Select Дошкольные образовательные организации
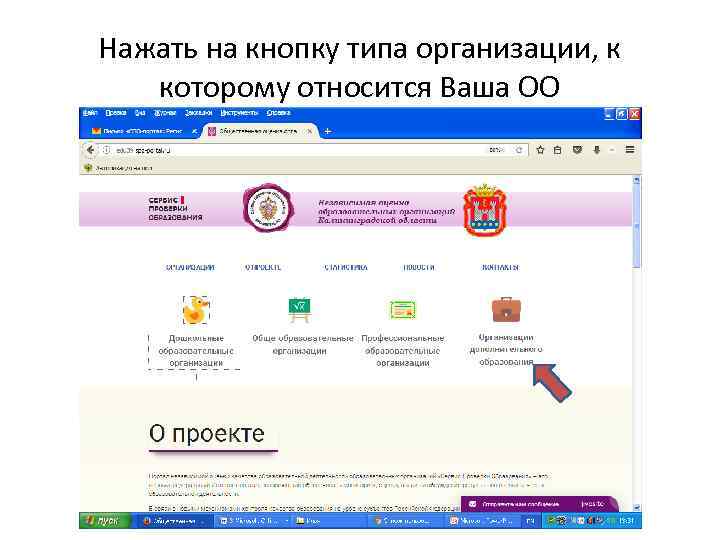The image size is (720, 540). pyautogui.click(x=196, y=350)
